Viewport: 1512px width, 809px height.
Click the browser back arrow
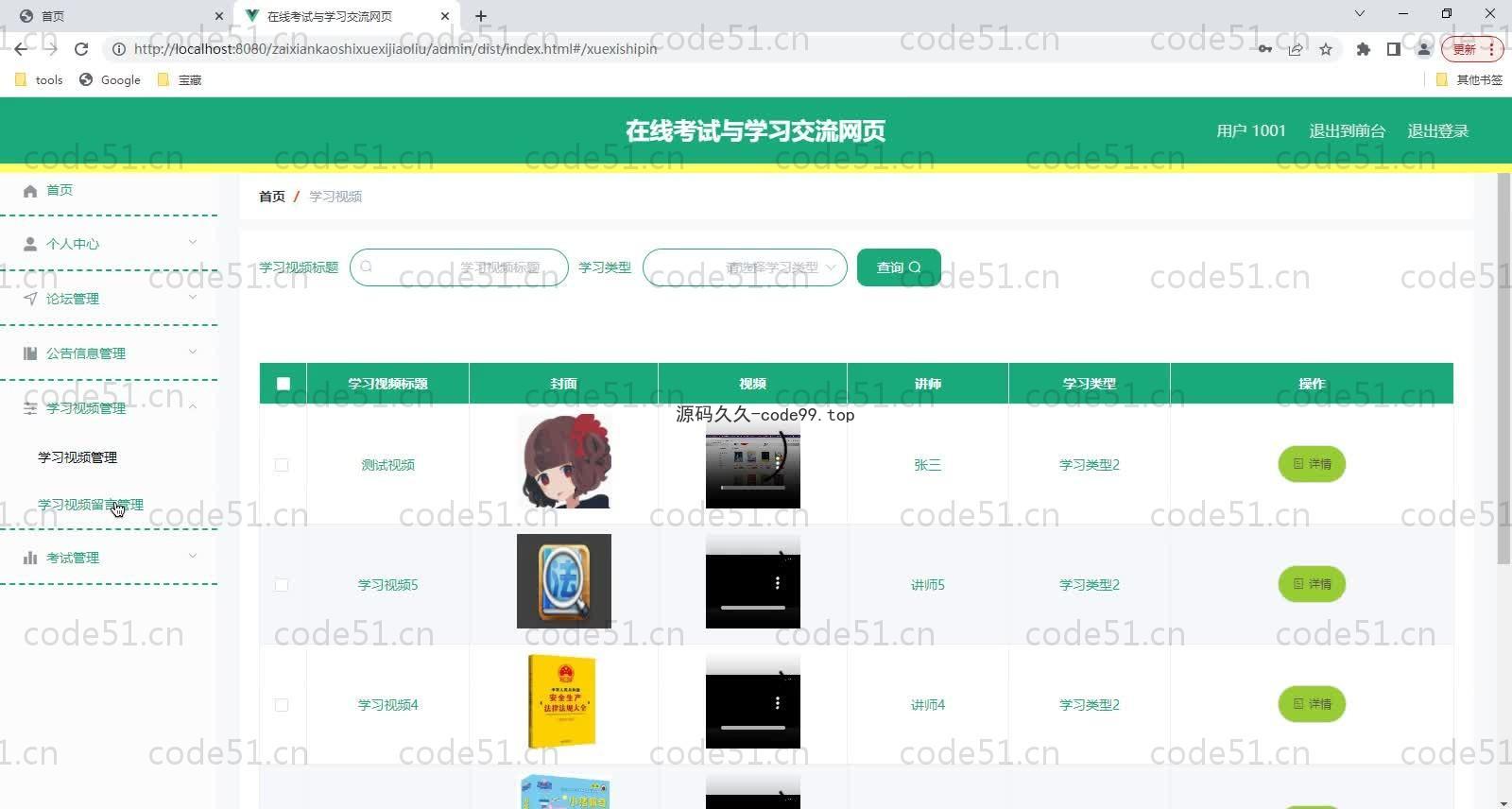(x=21, y=49)
